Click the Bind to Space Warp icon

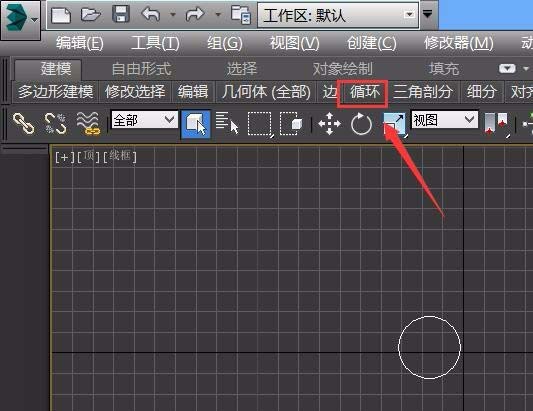pos(88,124)
